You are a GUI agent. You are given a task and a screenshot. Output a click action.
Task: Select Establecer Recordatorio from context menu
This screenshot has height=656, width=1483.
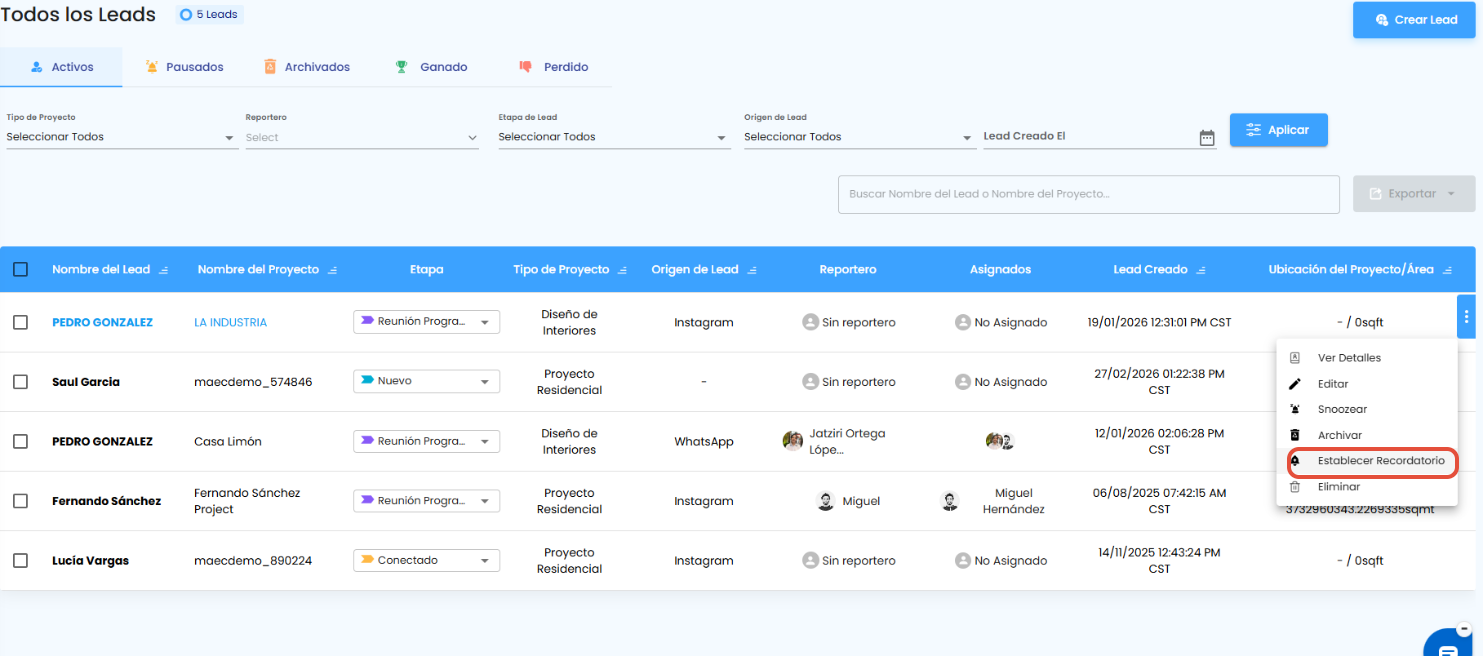coord(1372,461)
